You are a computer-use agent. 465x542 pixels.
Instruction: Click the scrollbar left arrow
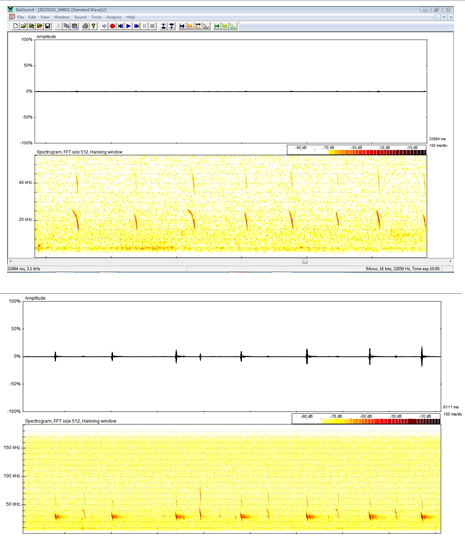(10, 261)
